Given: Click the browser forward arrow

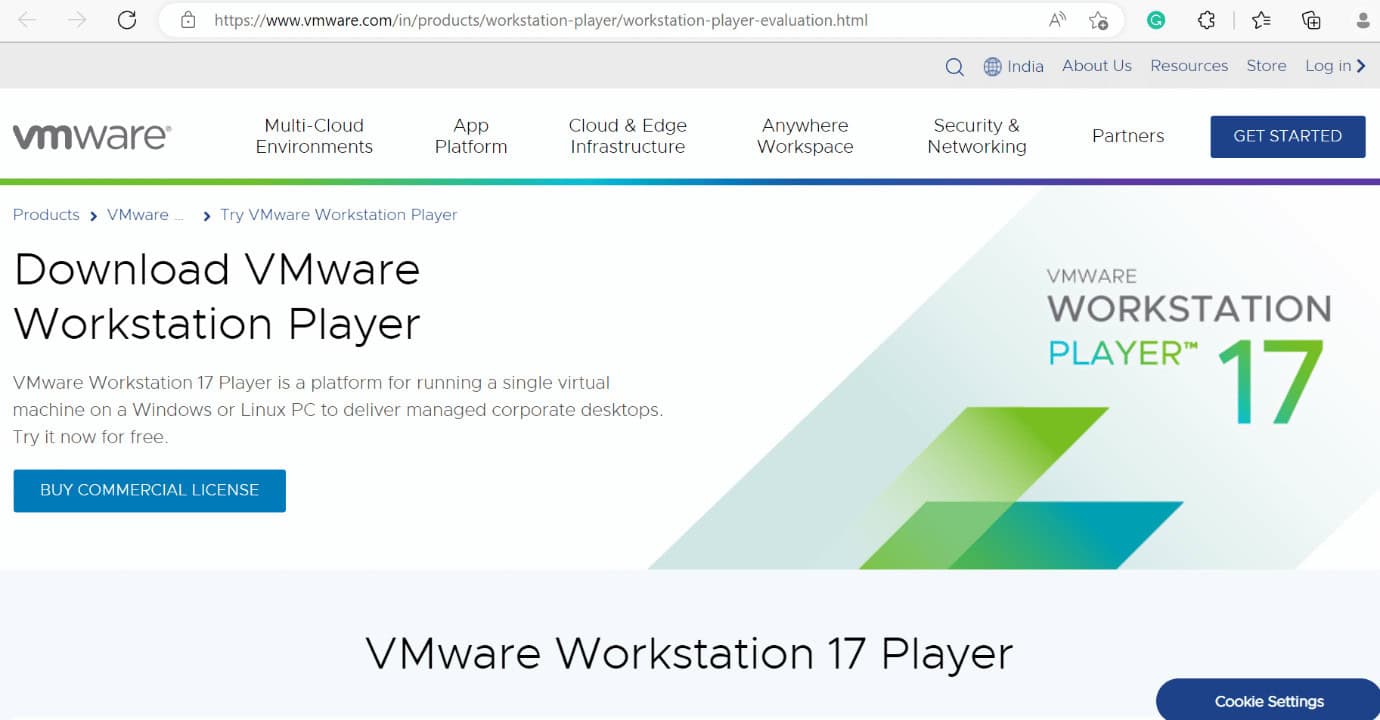Looking at the screenshot, I should (x=77, y=20).
